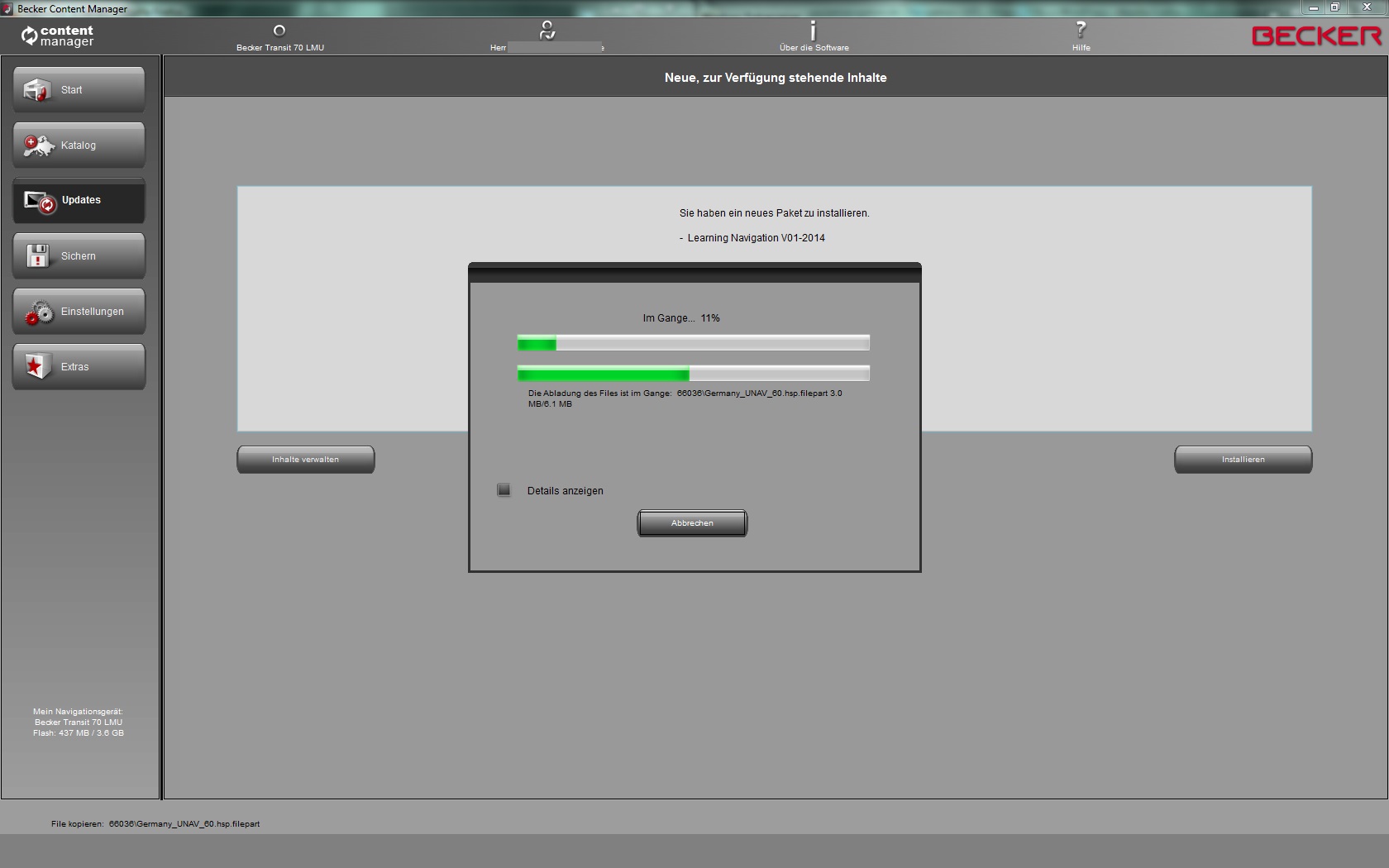
Task: Click the Inhalte verwalten button
Action: pyautogui.click(x=305, y=460)
